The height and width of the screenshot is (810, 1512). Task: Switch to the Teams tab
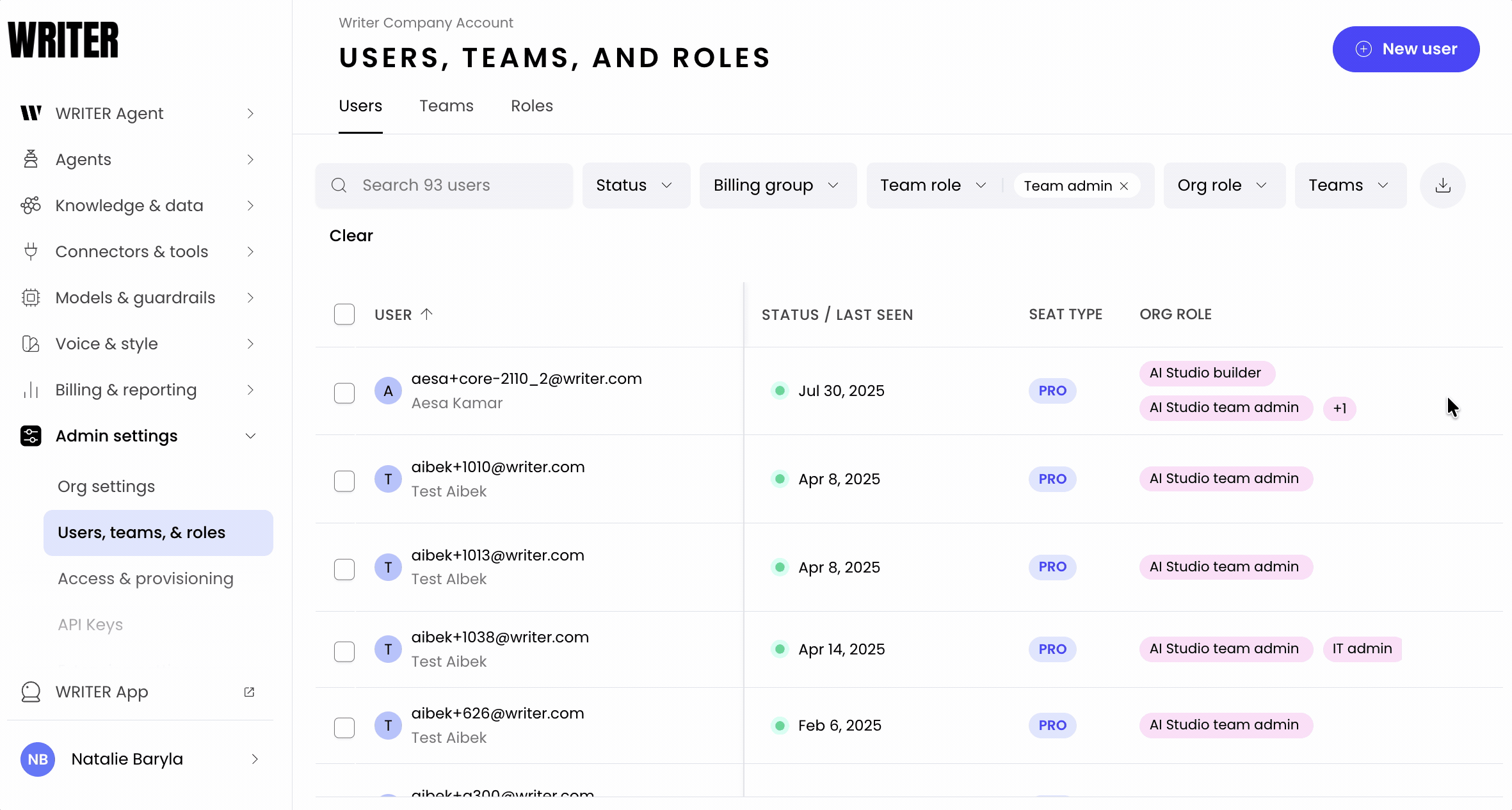click(446, 106)
